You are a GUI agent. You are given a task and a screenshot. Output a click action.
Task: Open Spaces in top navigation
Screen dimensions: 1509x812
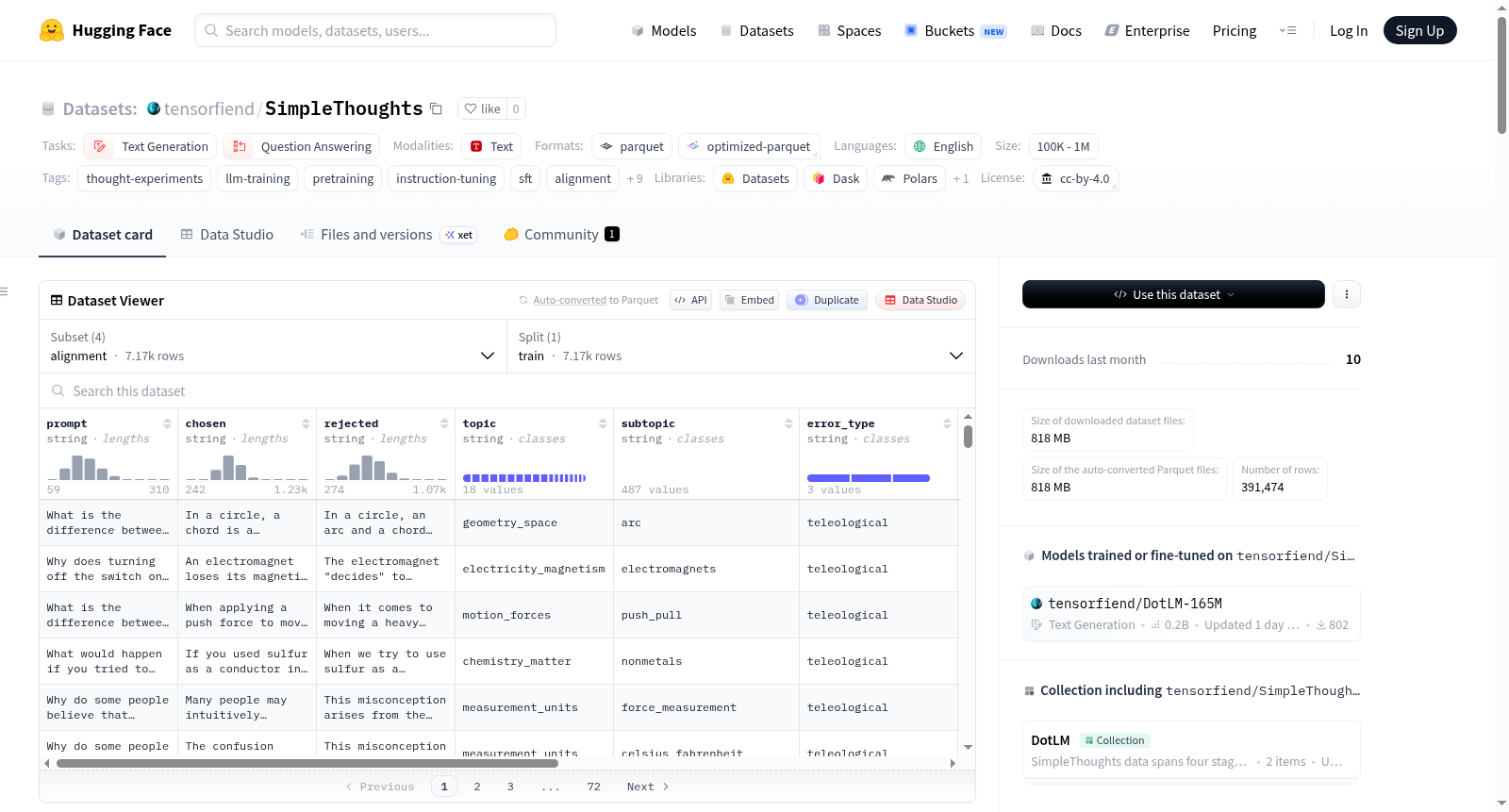pyautogui.click(x=849, y=30)
